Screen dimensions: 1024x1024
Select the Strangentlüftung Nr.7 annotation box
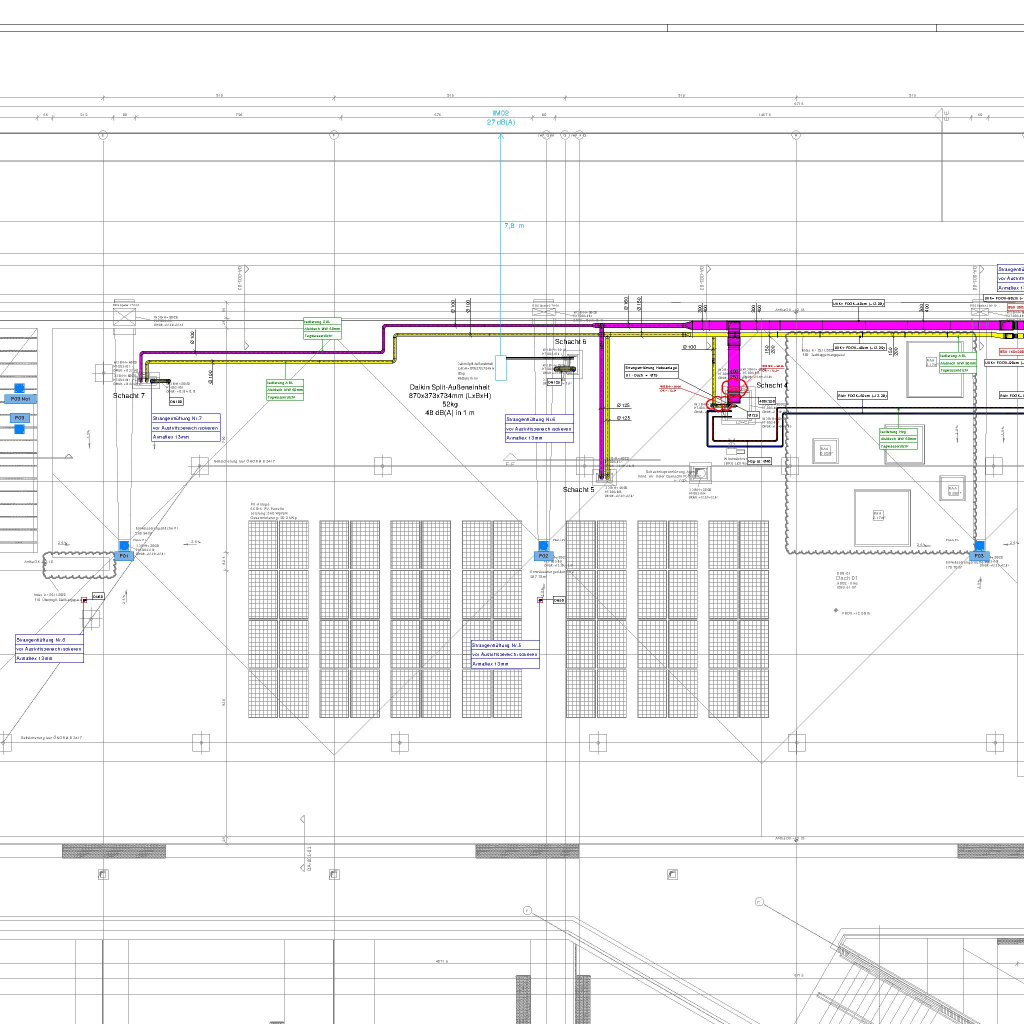point(185,427)
